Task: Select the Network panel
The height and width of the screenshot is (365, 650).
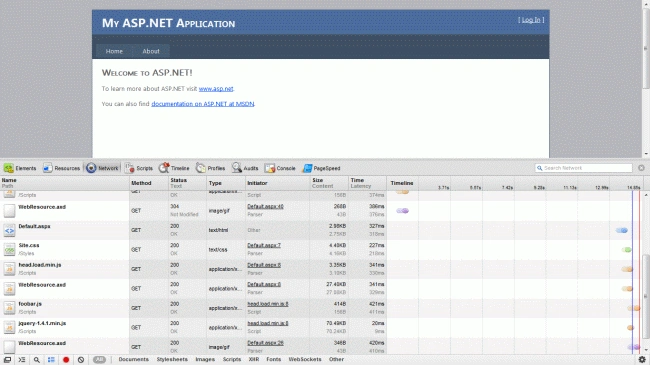Action: 102,168
